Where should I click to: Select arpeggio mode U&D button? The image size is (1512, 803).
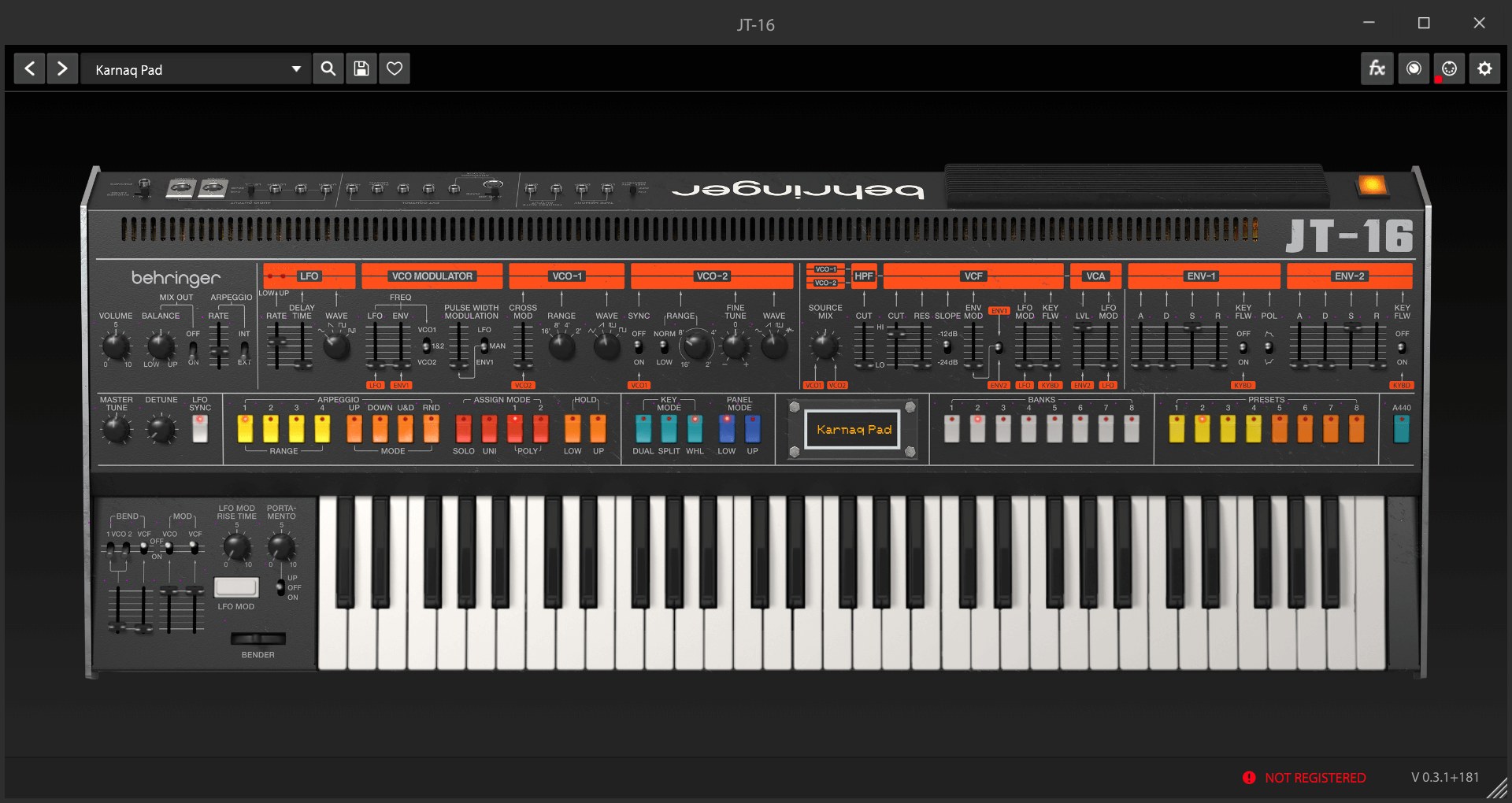(x=406, y=429)
